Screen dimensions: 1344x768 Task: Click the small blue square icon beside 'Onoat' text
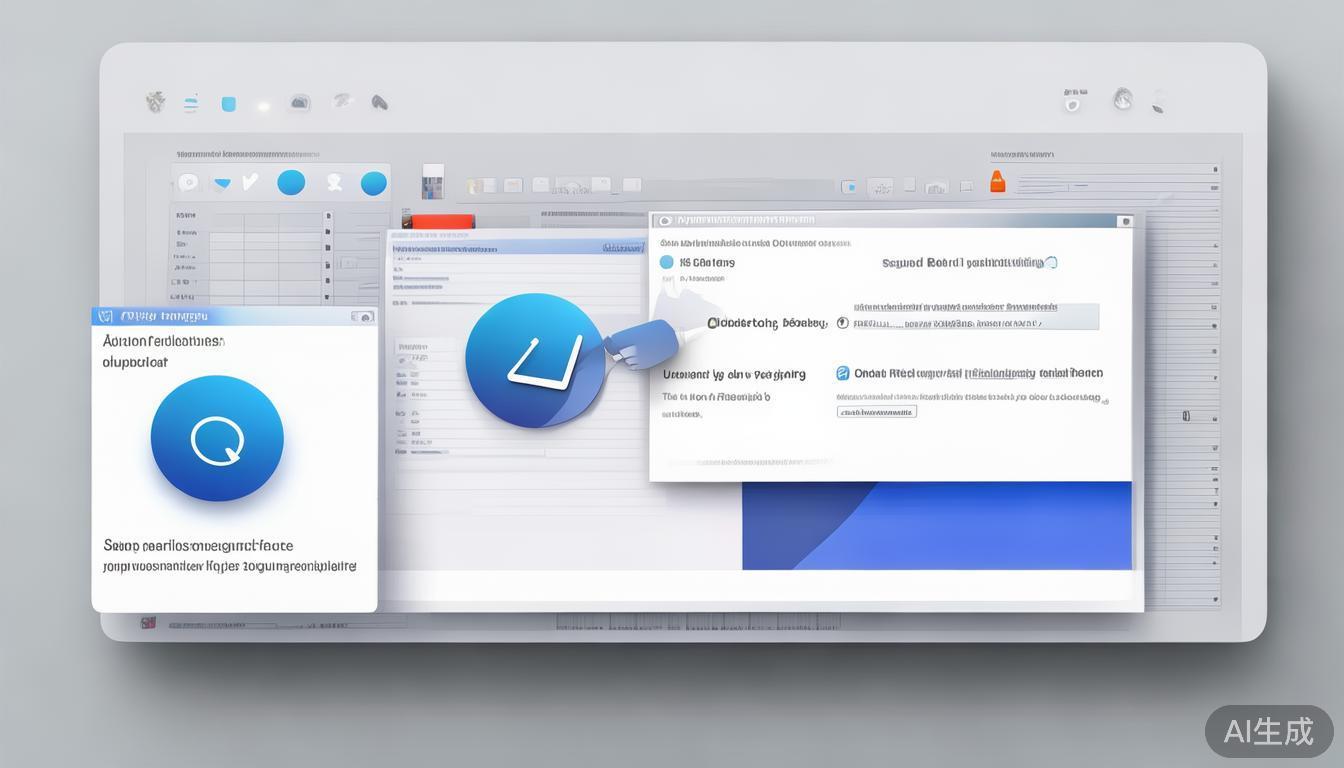click(842, 373)
